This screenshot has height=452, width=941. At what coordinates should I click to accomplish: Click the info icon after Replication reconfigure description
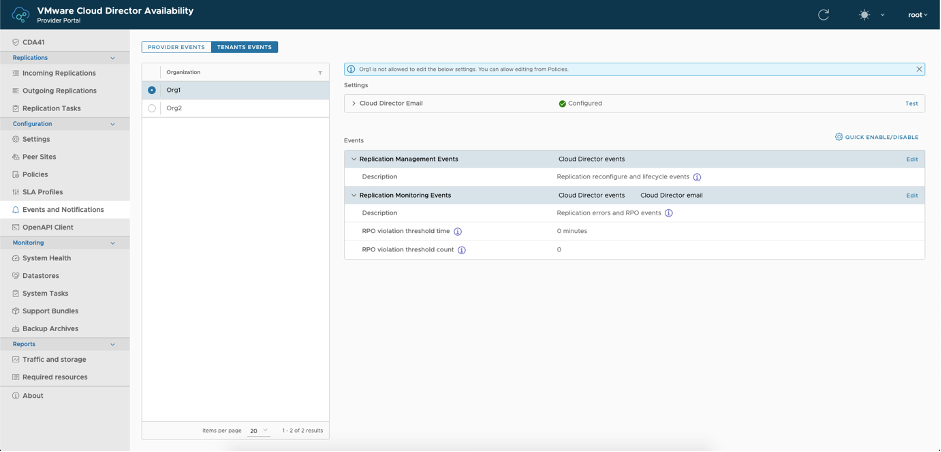pos(697,177)
